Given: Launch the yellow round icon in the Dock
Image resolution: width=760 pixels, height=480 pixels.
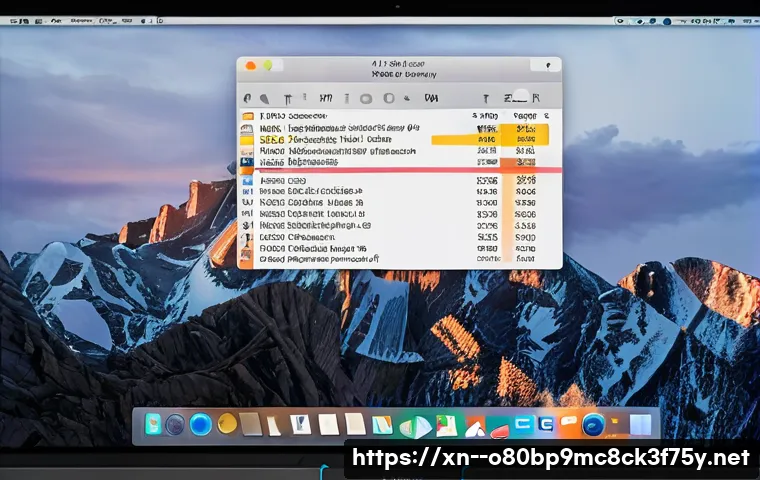Looking at the screenshot, I should [x=227, y=424].
